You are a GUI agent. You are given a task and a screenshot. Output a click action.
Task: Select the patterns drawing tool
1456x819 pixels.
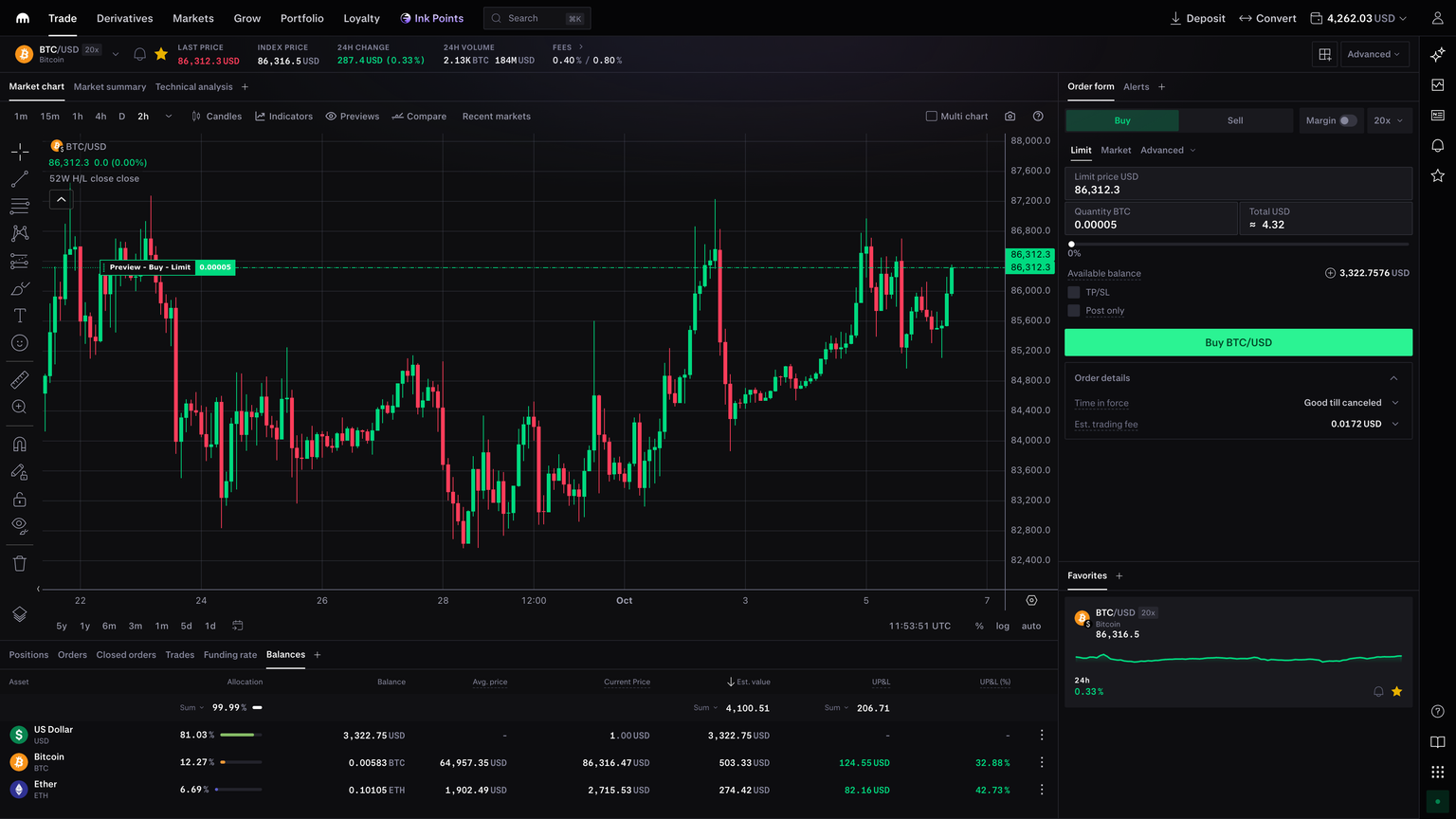click(19, 233)
